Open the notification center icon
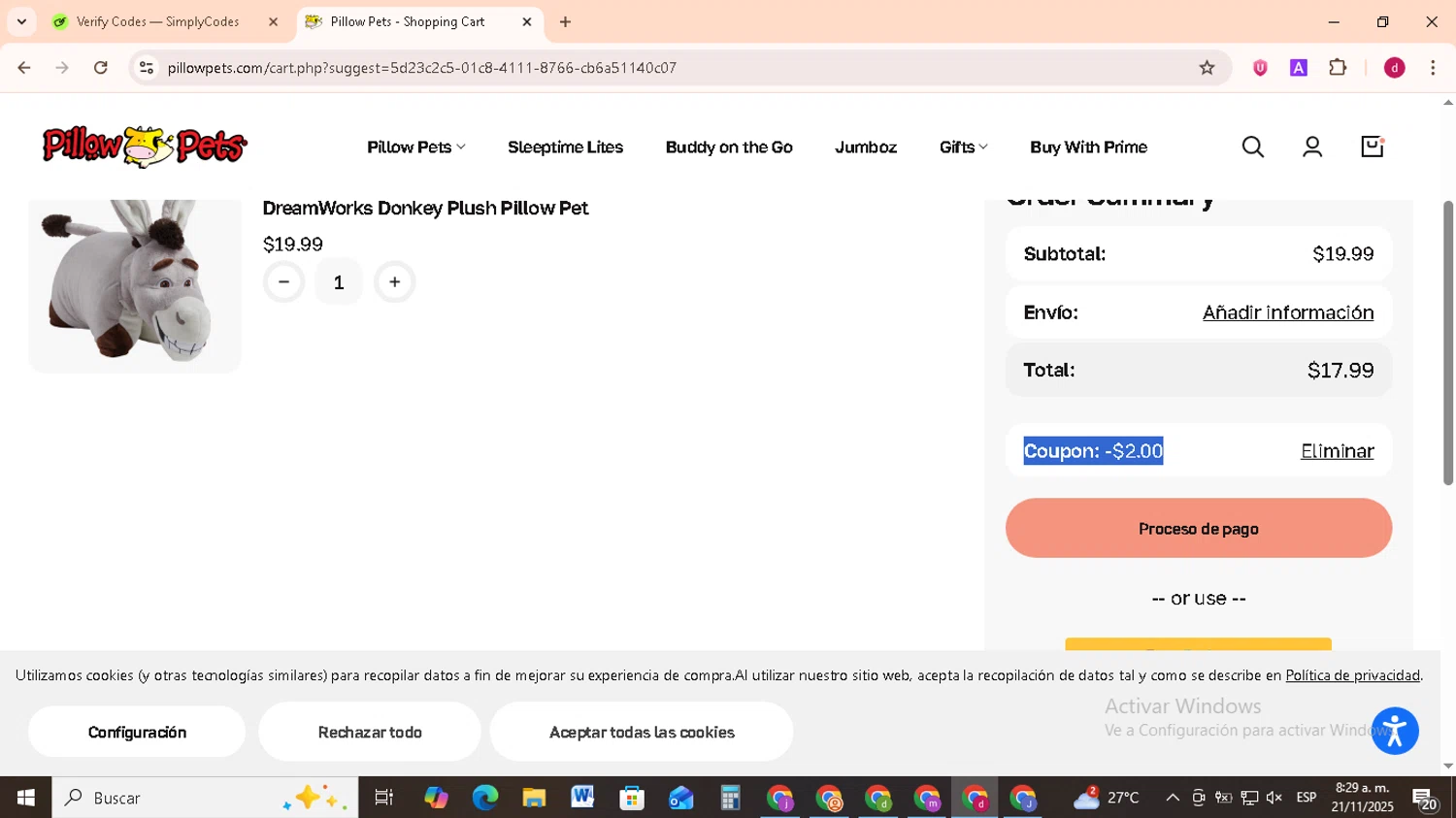The height and width of the screenshot is (818, 1456). pyautogui.click(x=1425, y=800)
